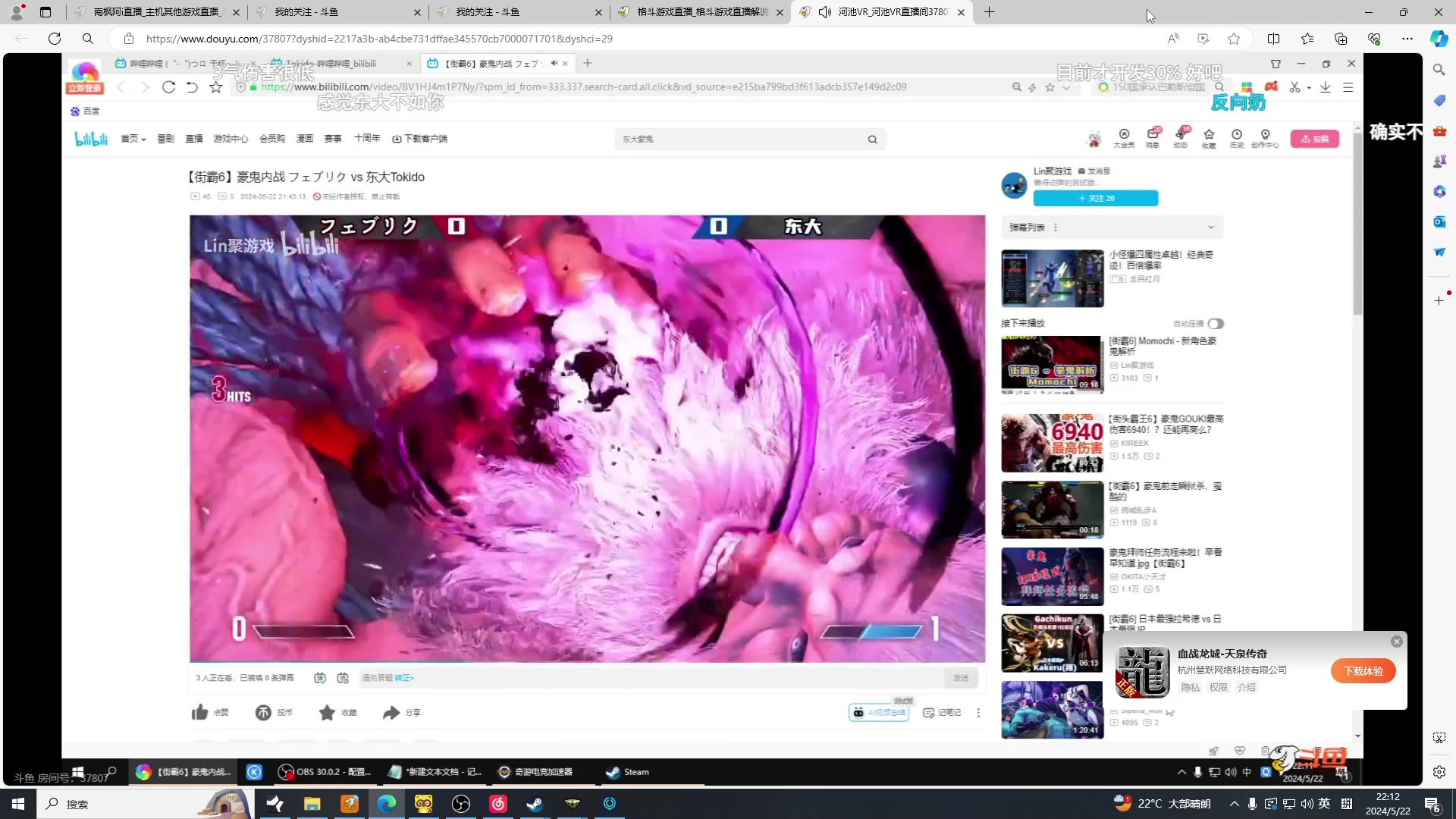Switch to the 格斗游戏直播 Edge tab
Screen dimensions: 1456x819
point(701,12)
